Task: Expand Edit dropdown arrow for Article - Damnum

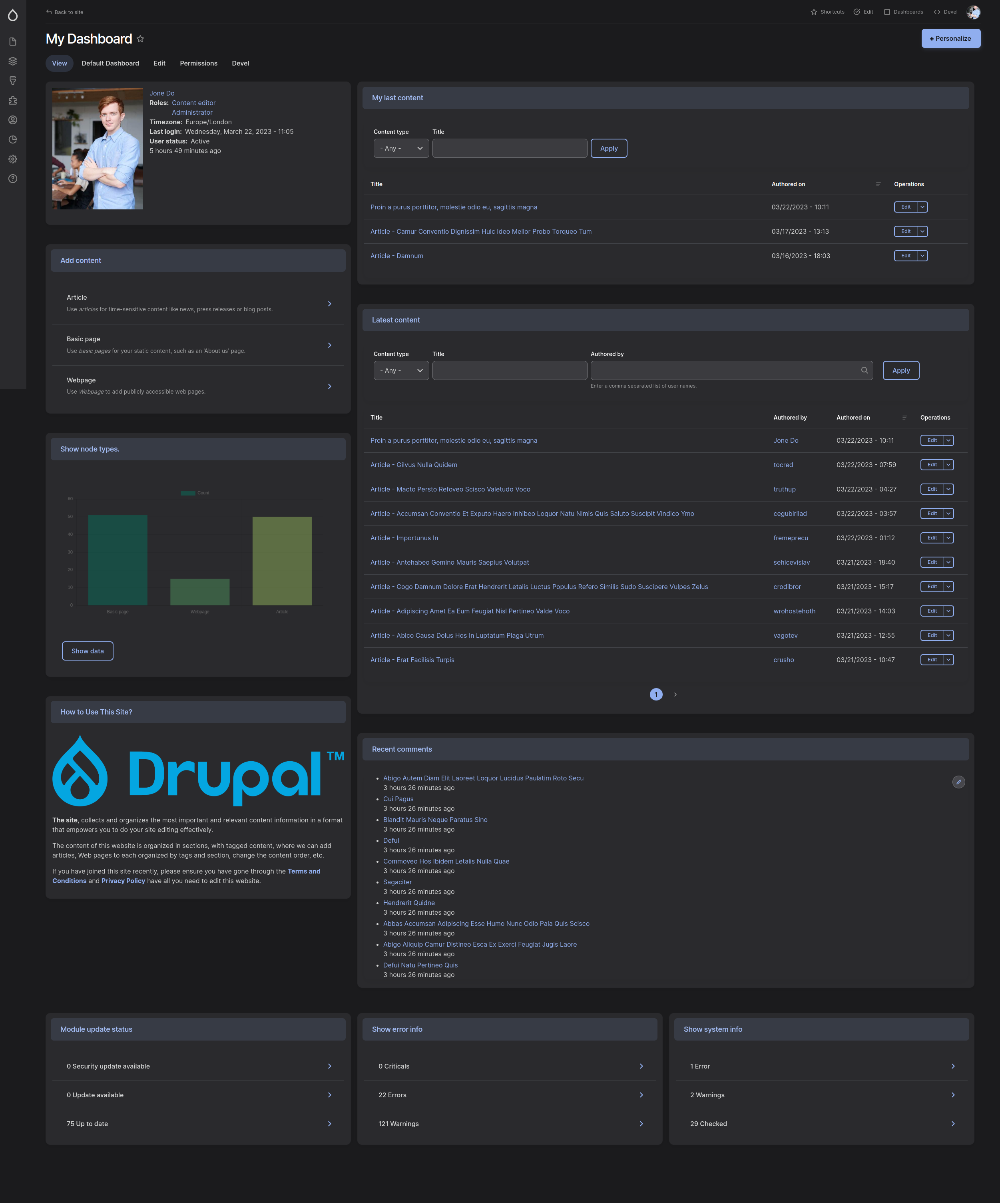Action: pyautogui.click(x=922, y=256)
